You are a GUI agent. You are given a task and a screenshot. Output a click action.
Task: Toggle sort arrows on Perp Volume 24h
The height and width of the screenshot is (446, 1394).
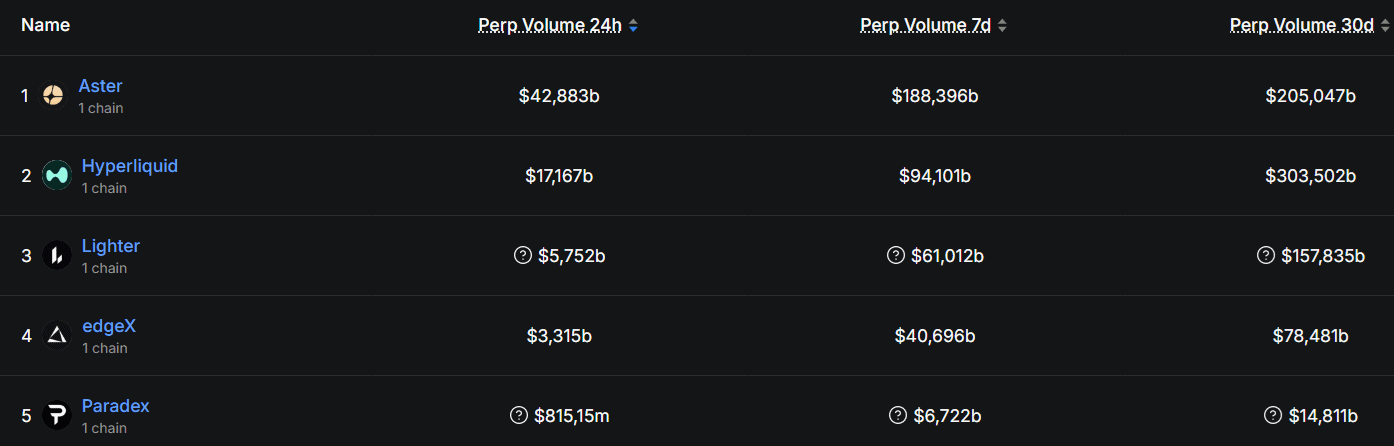point(633,26)
